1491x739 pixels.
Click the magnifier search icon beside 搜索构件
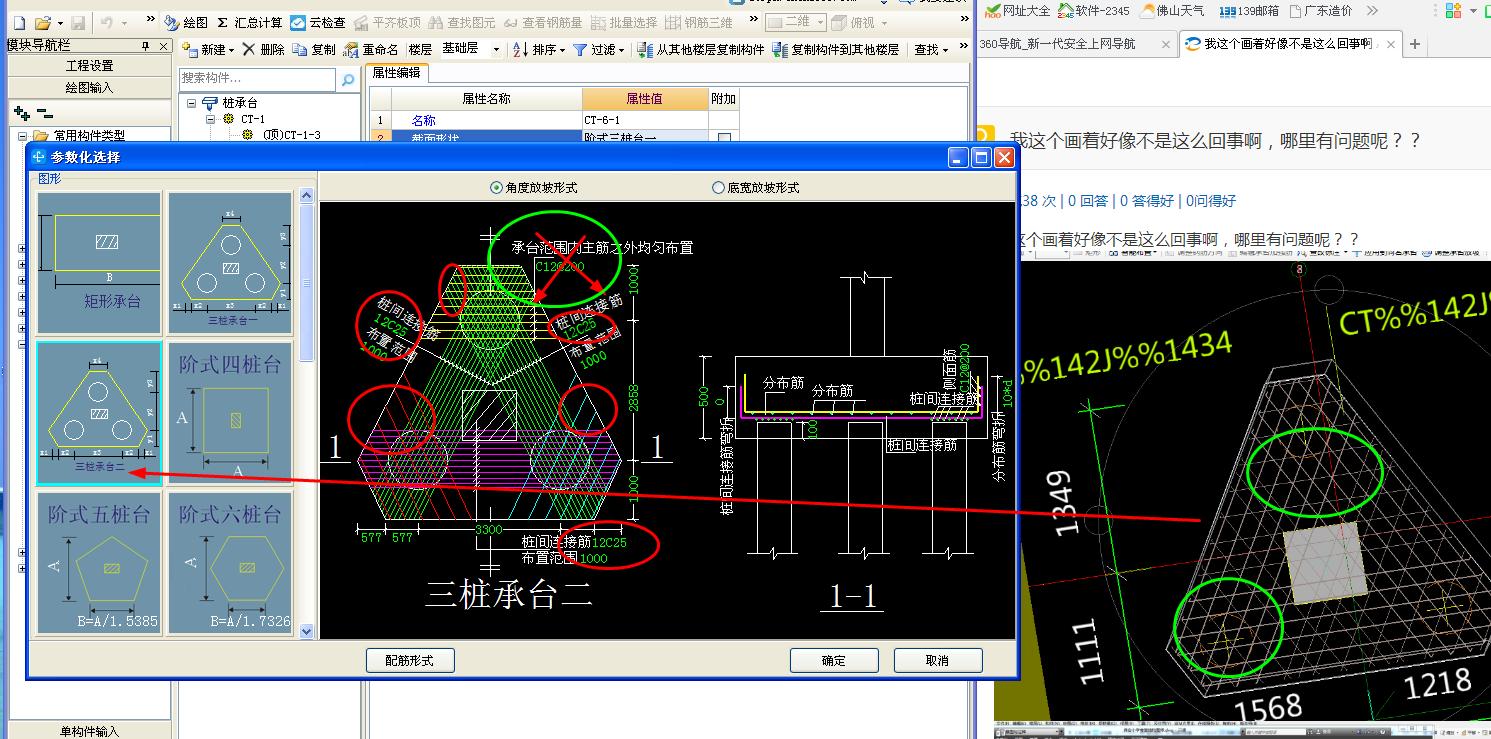point(348,79)
